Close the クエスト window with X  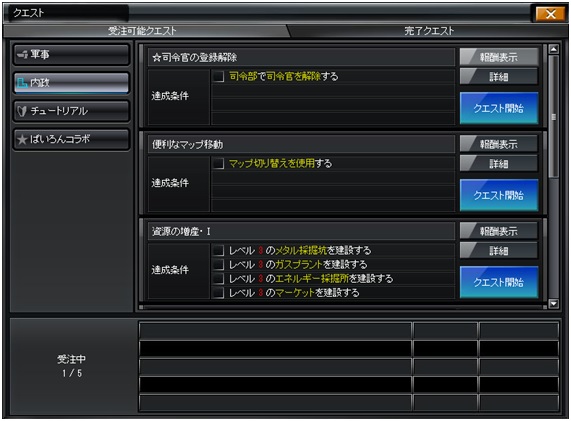[550, 14]
